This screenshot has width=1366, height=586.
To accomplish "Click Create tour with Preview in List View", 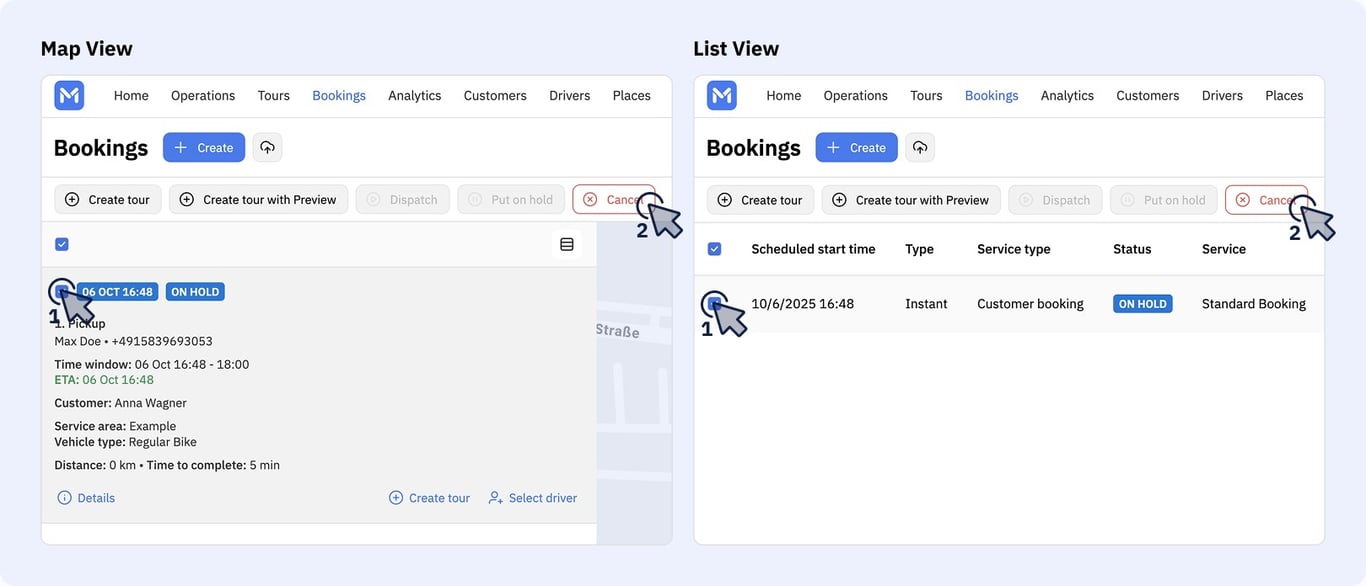I will pyautogui.click(x=912, y=199).
